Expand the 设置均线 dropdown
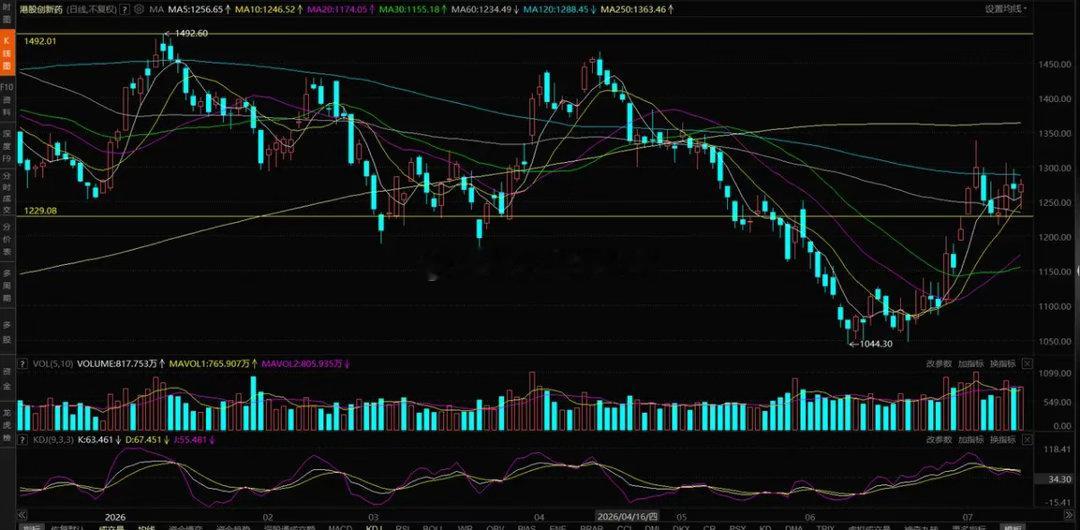This screenshot has height=530, width=1080. click(1006, 9)
